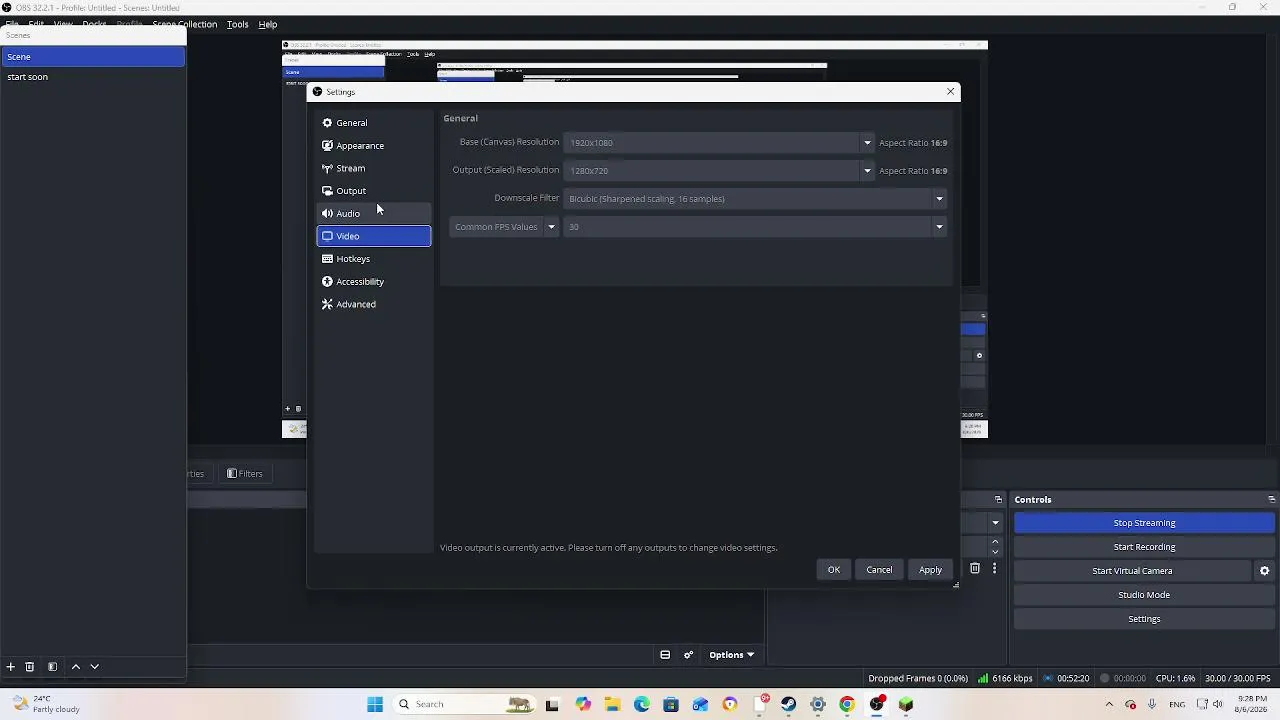The image size is (1280, 720).
Task: Move scene down with arrow icon
Action: pyautogui.click(x=95, y=667)
